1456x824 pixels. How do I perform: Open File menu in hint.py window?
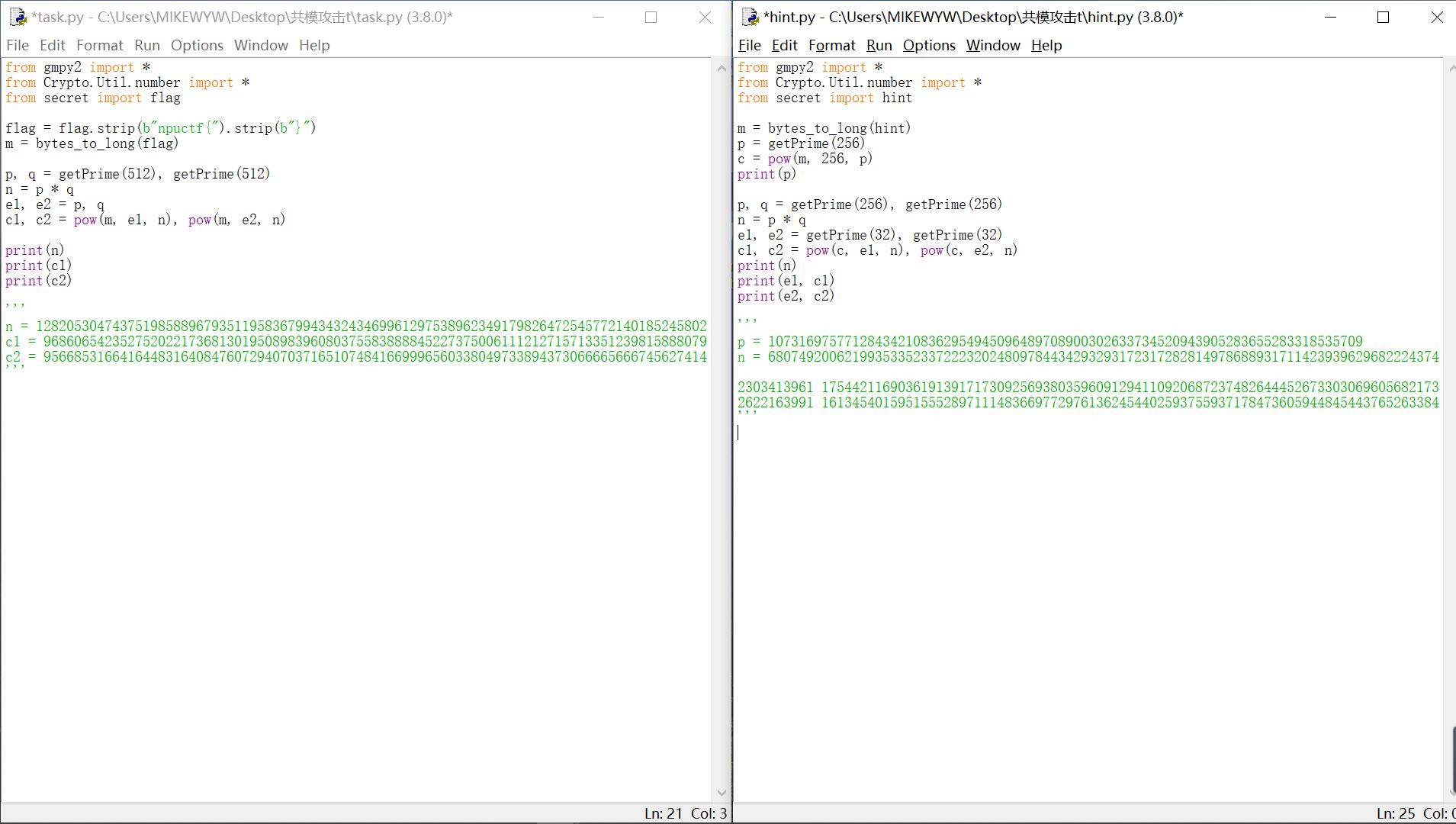click(750, 45)
